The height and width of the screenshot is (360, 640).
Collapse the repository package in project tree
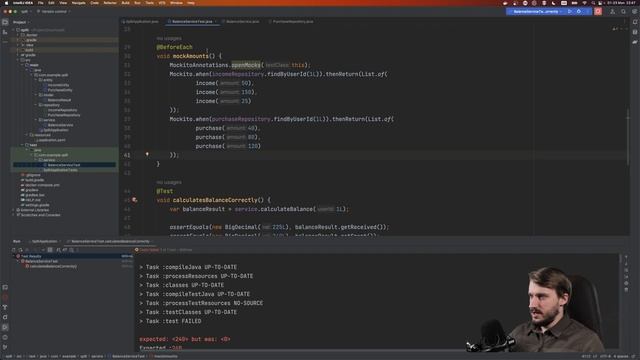coord(36,105)
